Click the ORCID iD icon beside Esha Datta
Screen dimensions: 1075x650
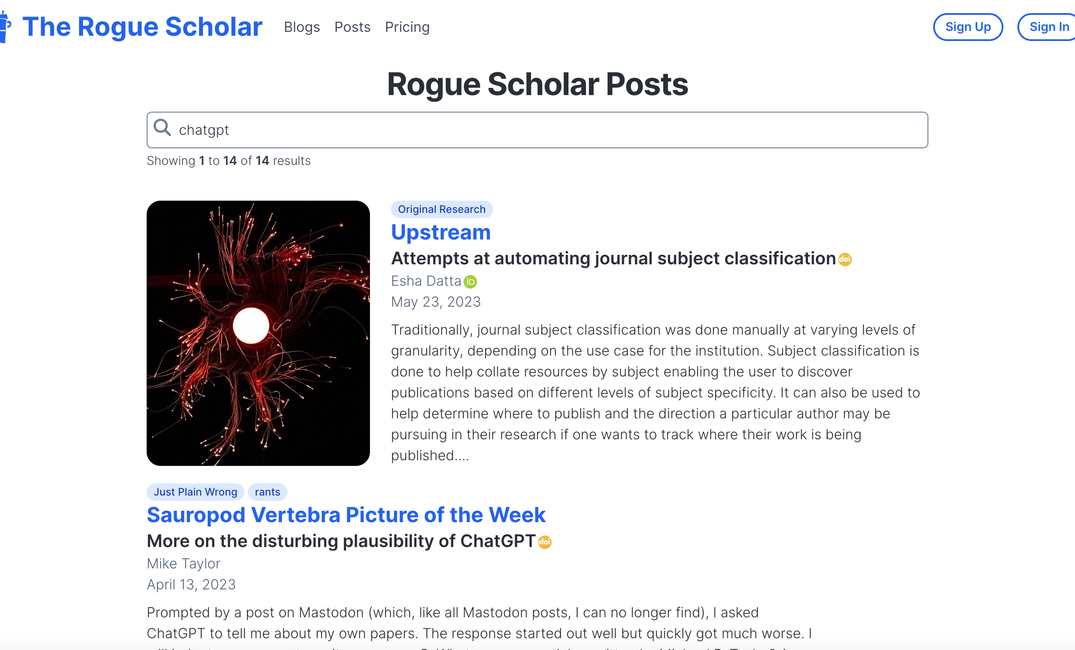tap(469, 281)
